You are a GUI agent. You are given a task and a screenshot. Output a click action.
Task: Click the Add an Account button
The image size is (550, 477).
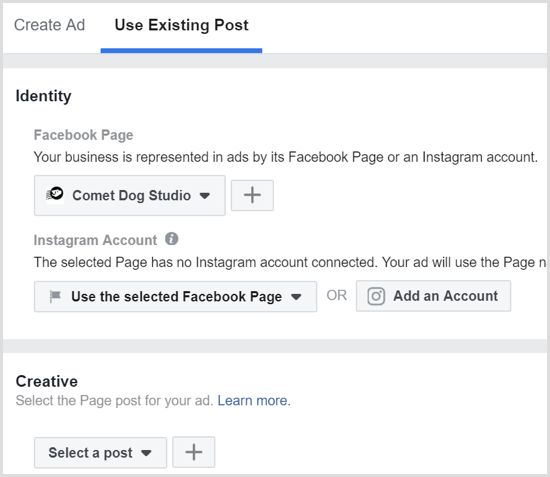pos(433,296)
